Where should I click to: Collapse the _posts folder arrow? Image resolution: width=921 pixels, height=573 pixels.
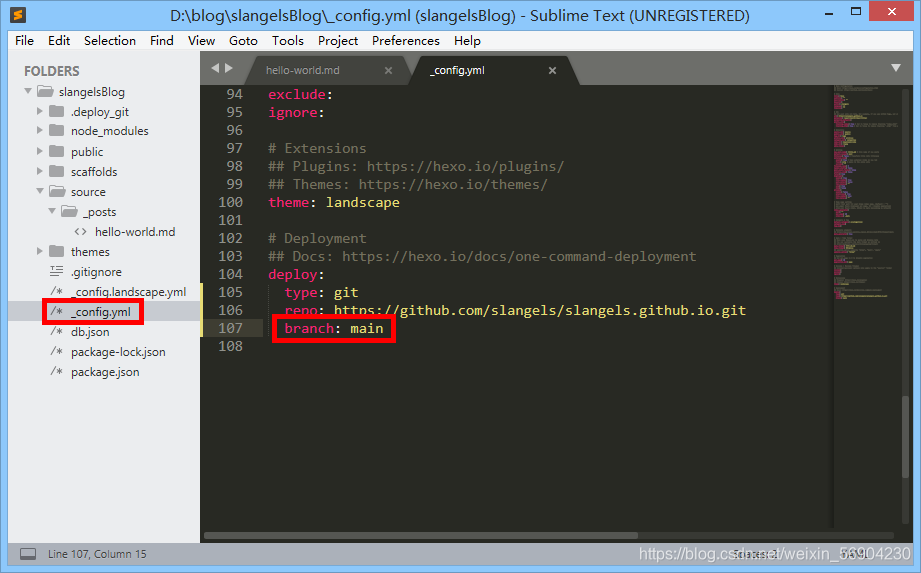click(x=52, y=211)
